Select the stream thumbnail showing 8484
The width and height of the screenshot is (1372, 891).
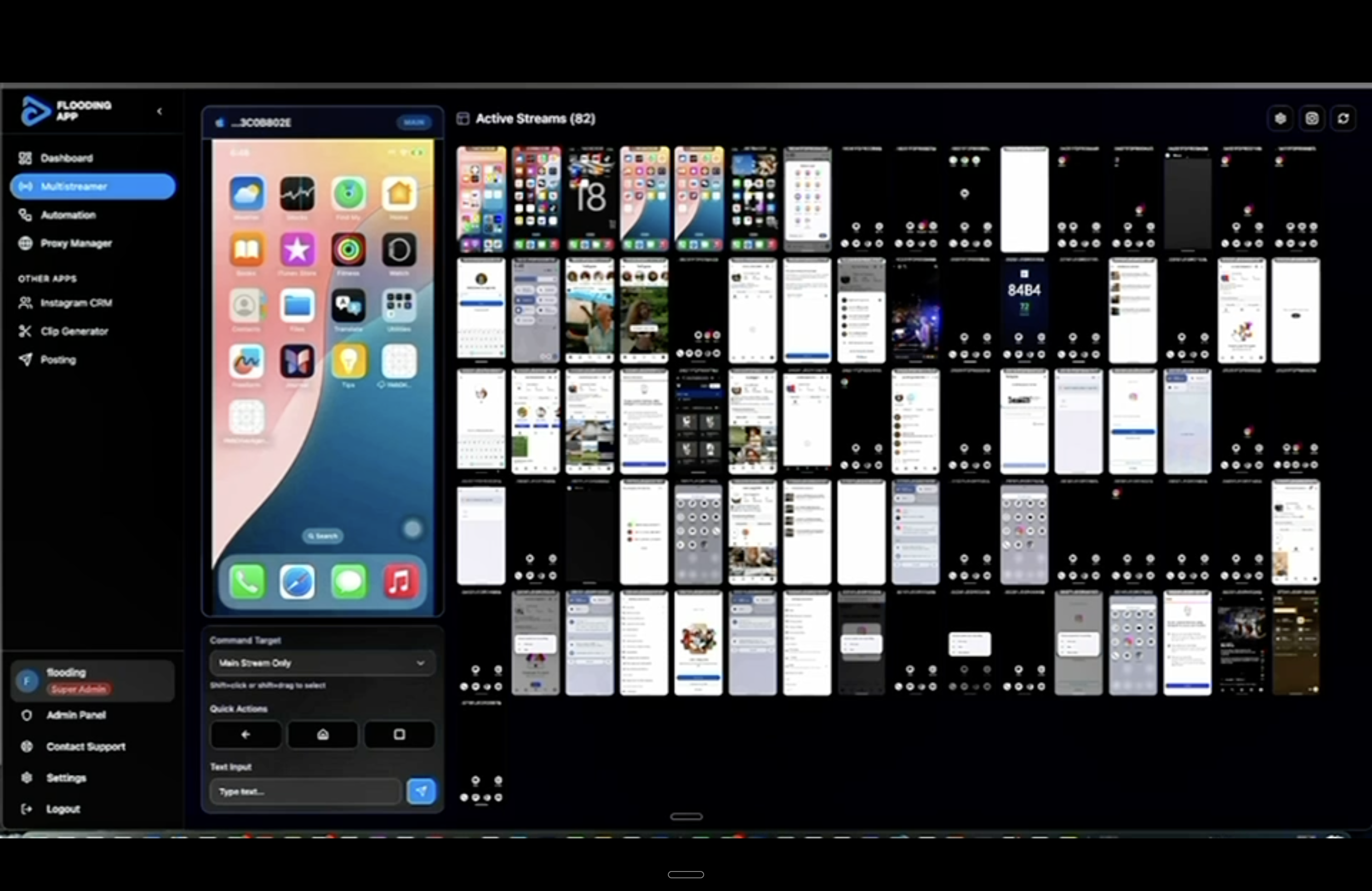[x=1024, y=310]
